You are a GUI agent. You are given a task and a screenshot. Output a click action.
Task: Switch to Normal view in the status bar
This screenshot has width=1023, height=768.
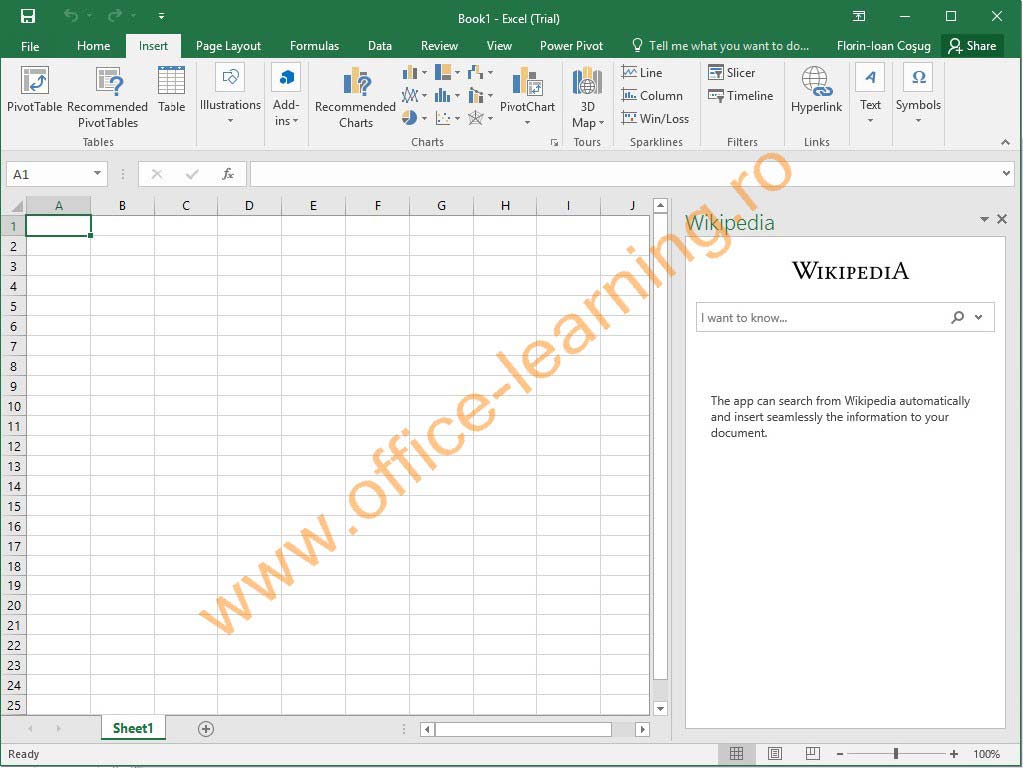737,754
